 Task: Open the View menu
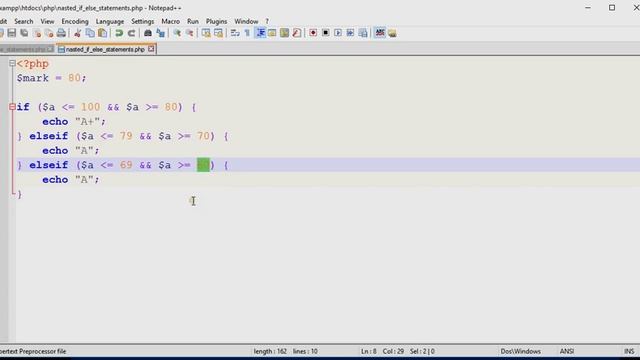tap(47, 21)
